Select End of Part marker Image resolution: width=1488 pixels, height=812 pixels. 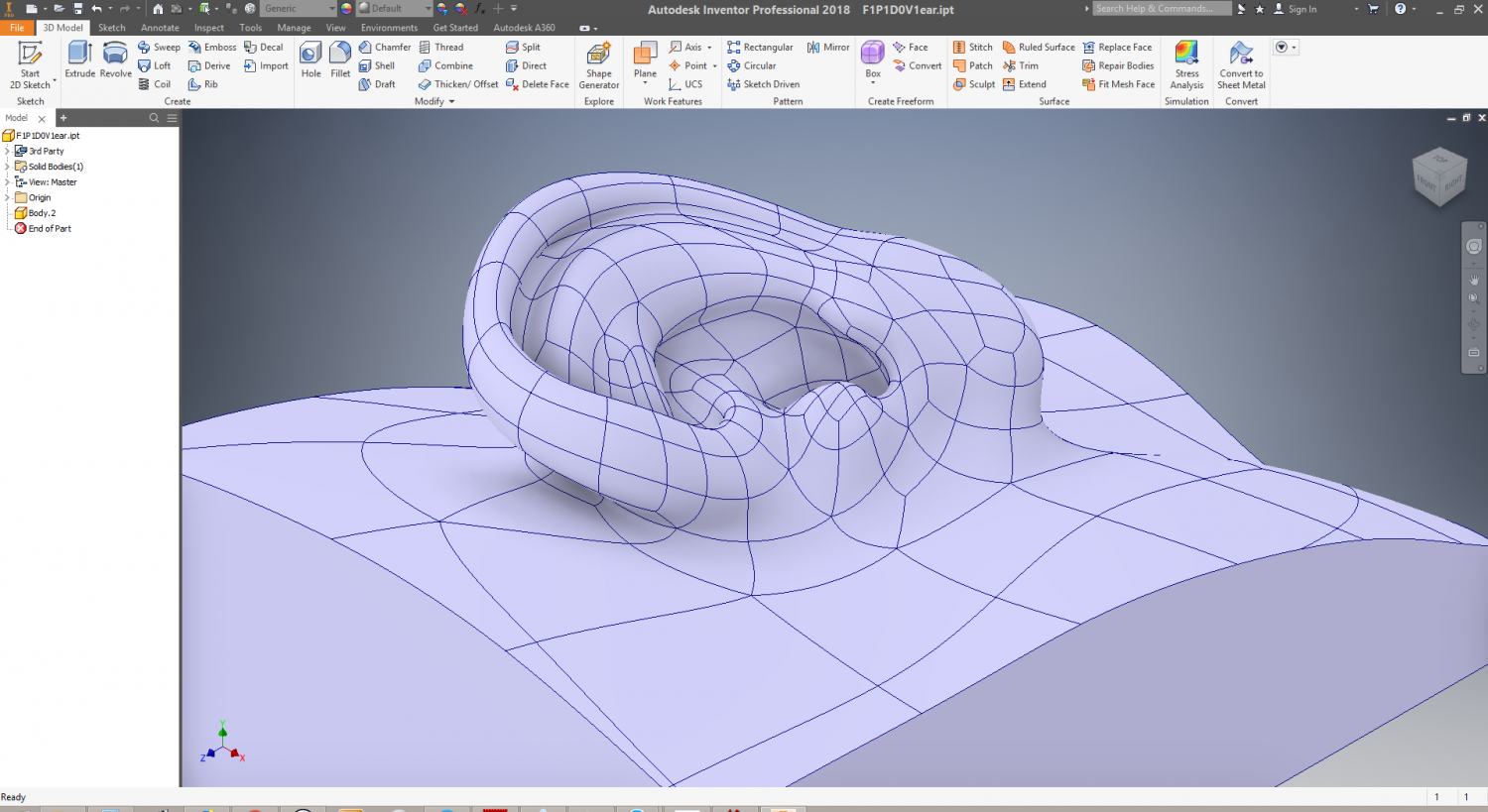pos(43,229)
